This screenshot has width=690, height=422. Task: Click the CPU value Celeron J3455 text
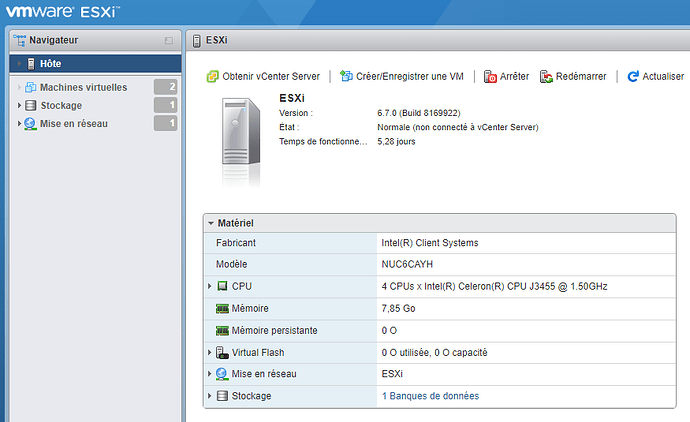pos(494,286)
